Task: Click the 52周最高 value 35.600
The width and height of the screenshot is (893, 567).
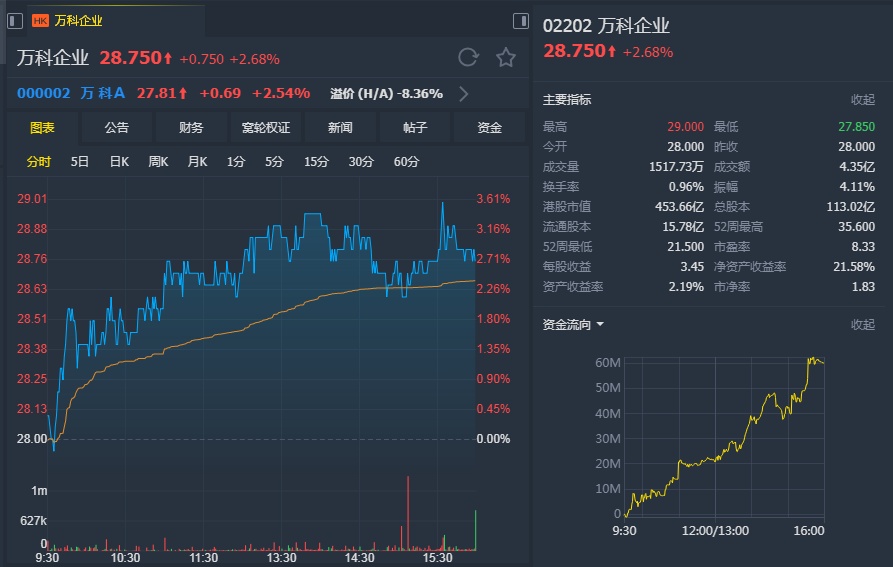Action: point(856,227)
